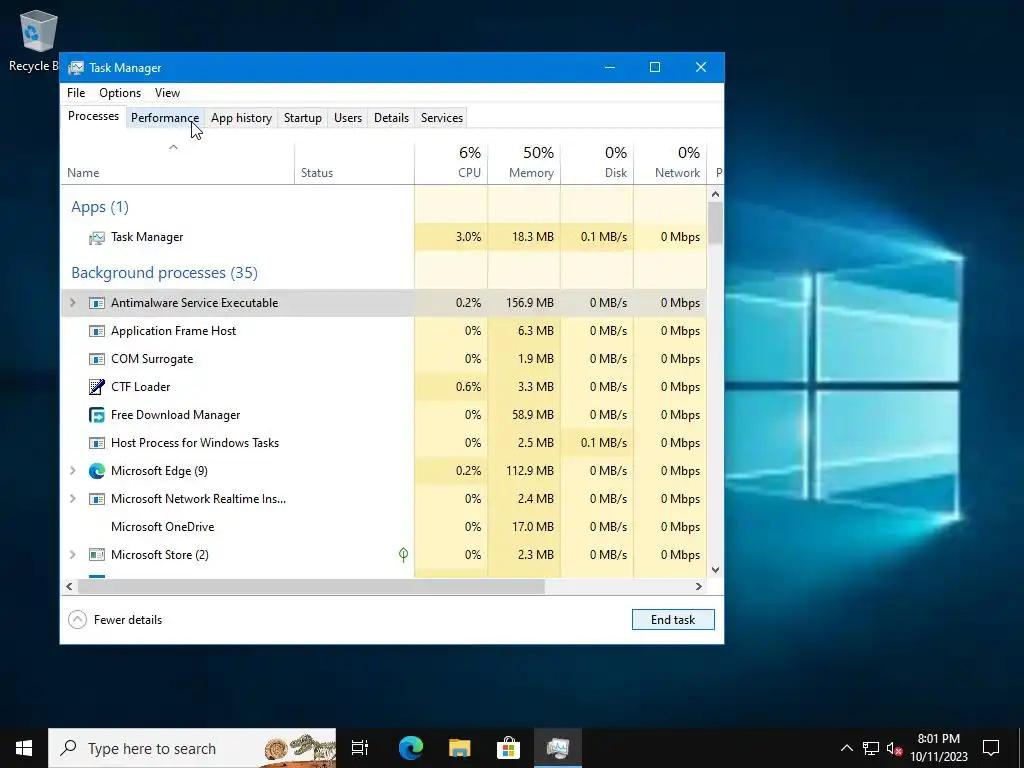Show hidden system tray icons
The width and height of the screenshot is (1024, 768).
(846, 748)
